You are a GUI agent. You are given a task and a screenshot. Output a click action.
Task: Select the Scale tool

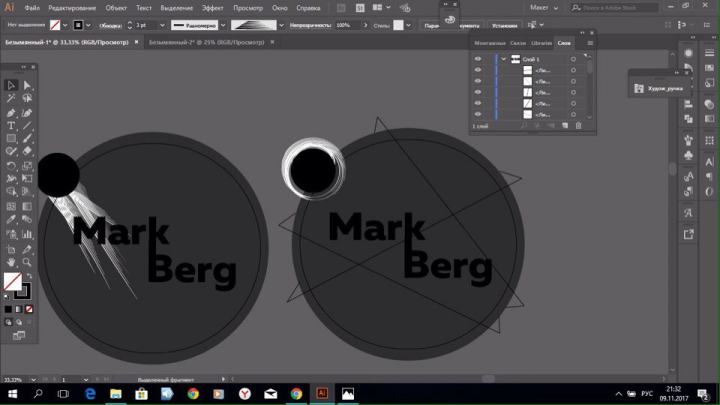coord(27,166)
